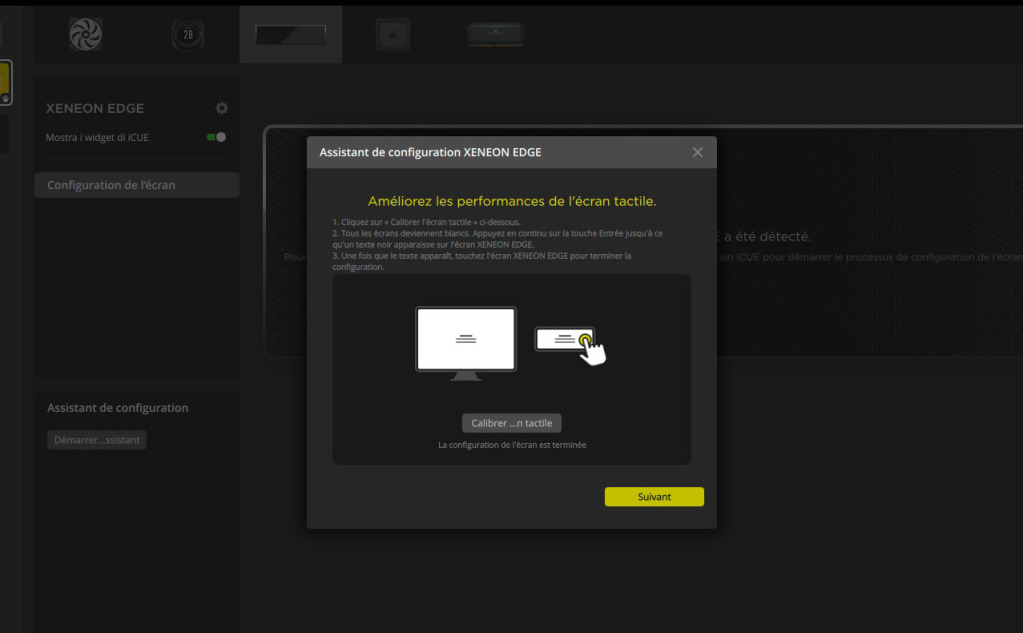The height and width of the screenshot is (633, 1023).
Task: Click the dialog title bar text
Action: click(x=430, y=152)
